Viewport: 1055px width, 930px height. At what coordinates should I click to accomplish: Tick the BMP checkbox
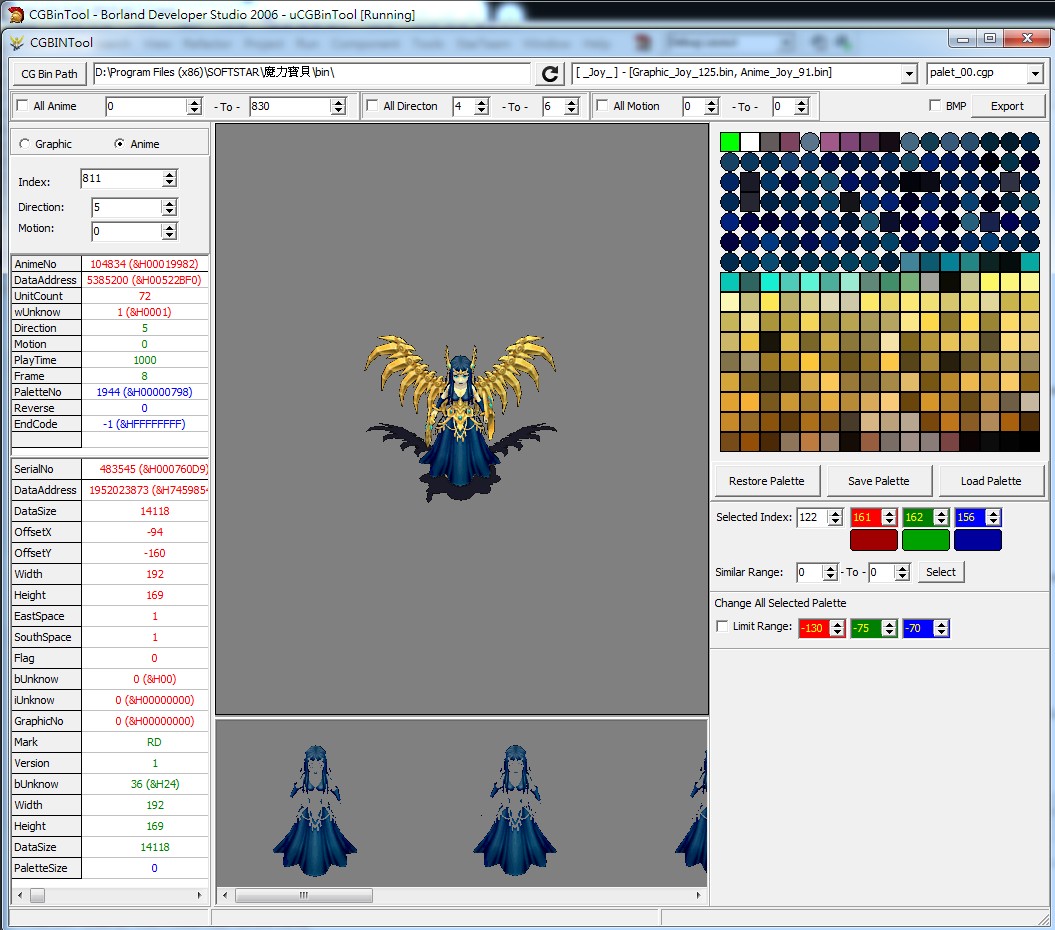[935, 106]
